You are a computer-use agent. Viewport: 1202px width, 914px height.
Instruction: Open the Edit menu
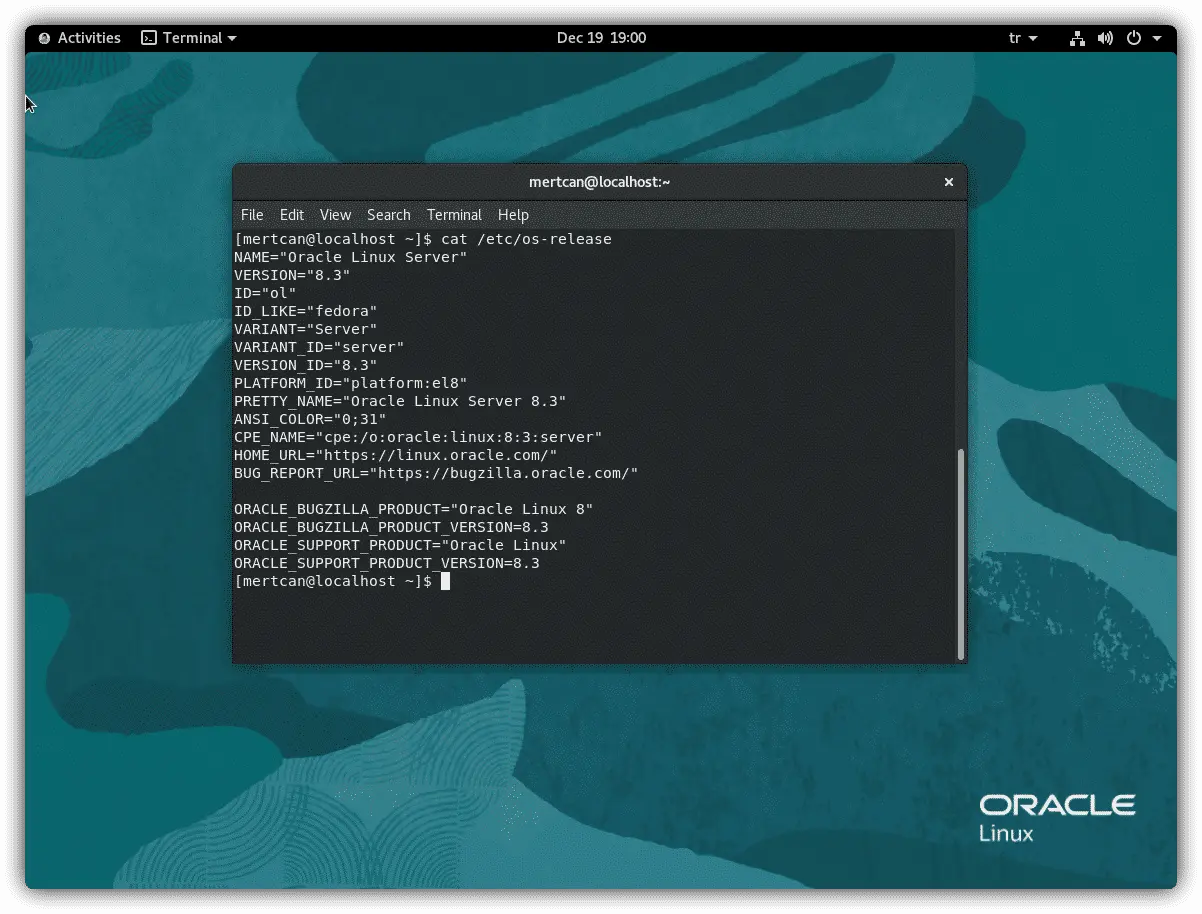[x=292, y=215]
